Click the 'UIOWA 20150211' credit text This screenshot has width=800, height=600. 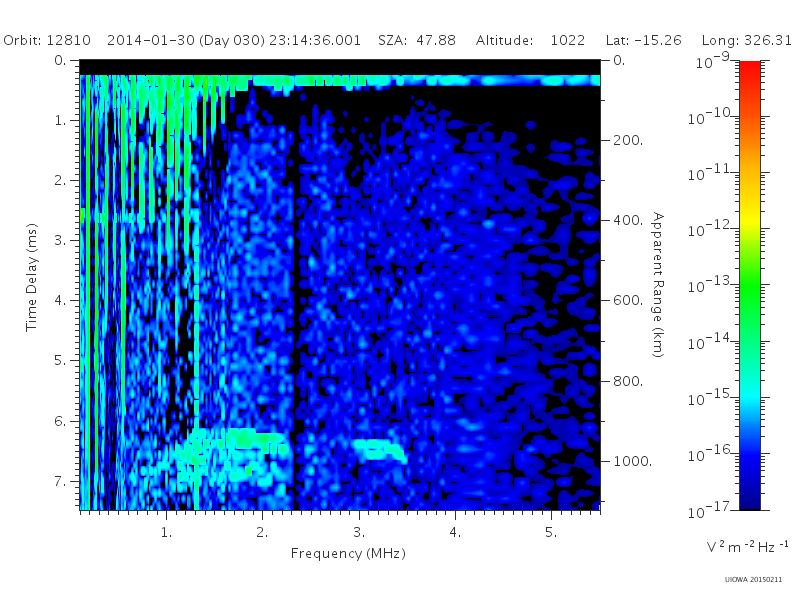pos(753,580)
